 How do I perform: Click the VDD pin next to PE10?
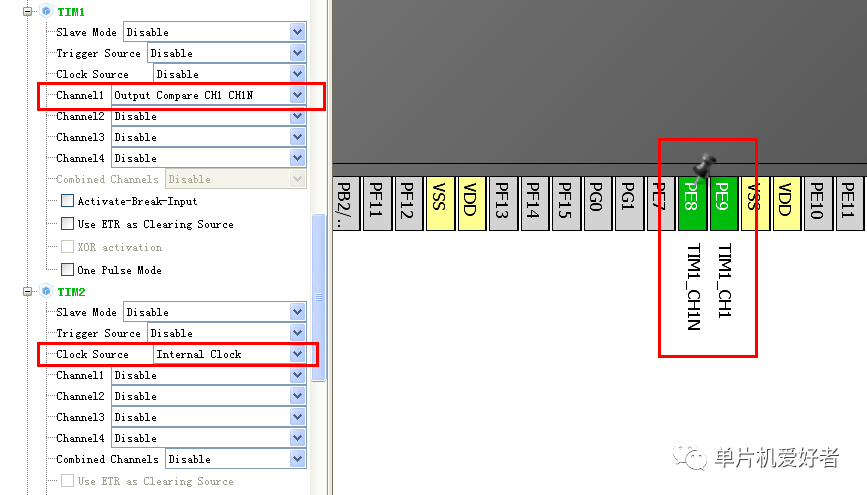pyautogui.click(x=787, y=203)
